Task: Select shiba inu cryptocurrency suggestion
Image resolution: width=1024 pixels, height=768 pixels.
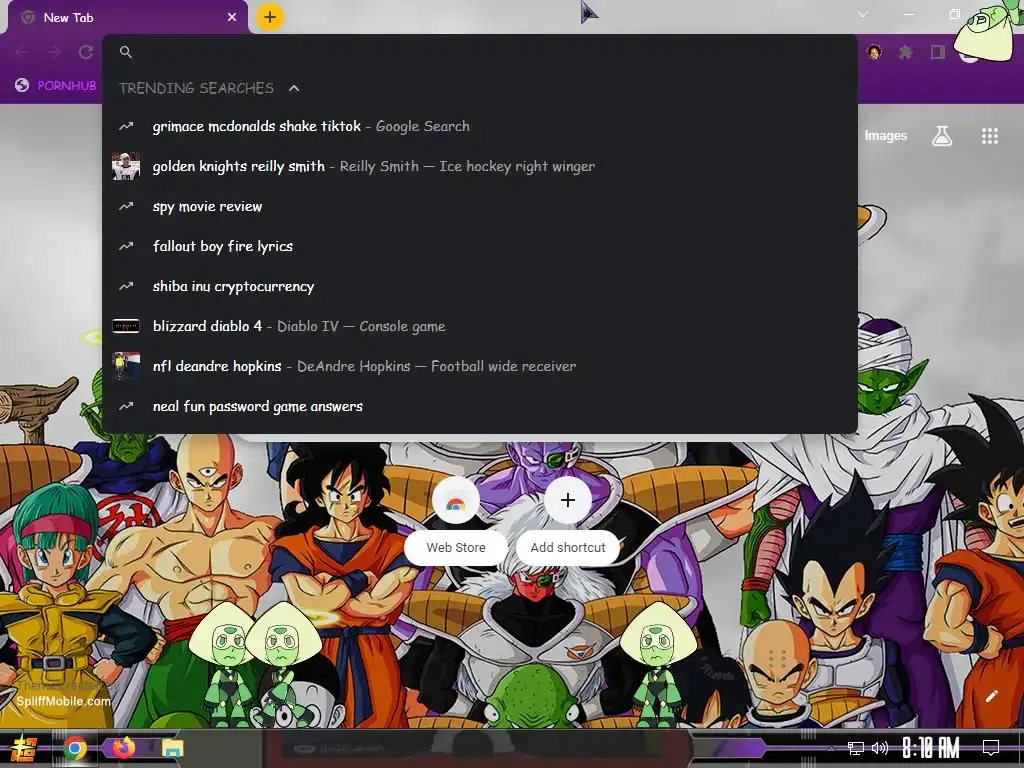Action: (x=480, y=286)
